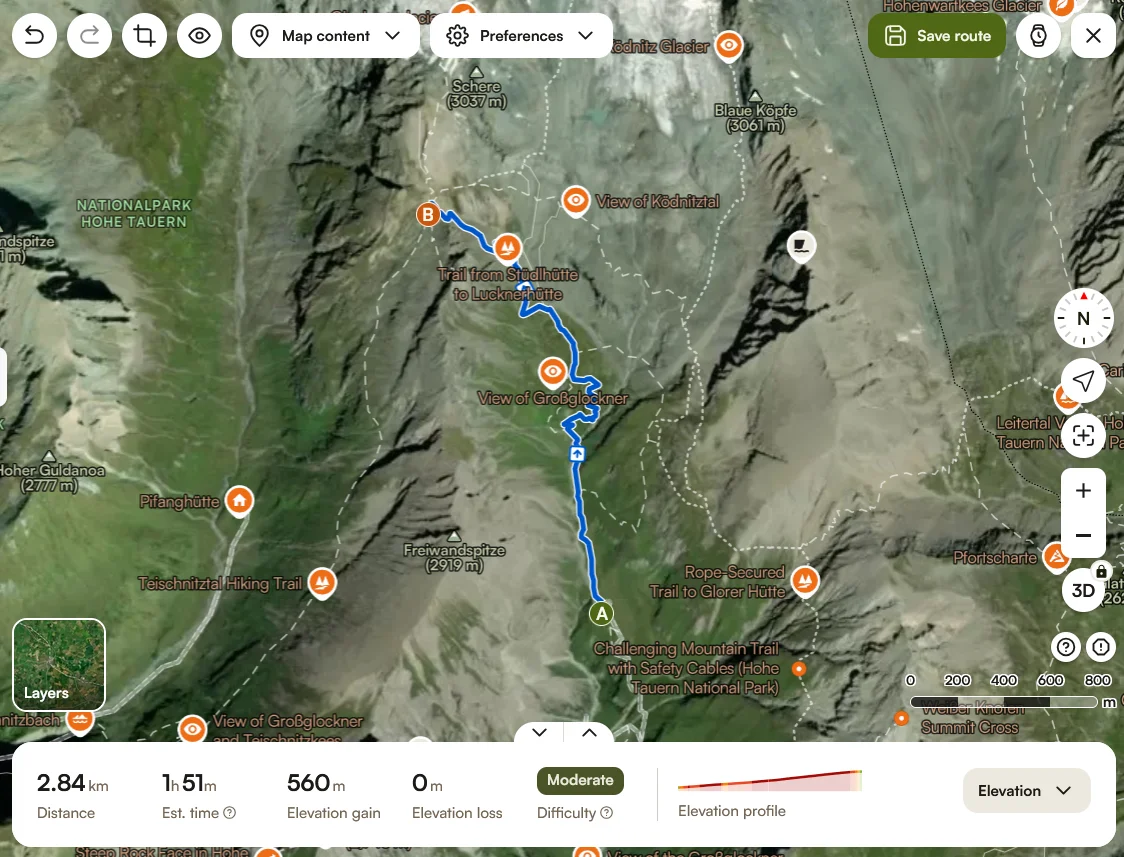Fit route to screen icon
Screen dimensions: 1124x857
[x=1083, y=435]
